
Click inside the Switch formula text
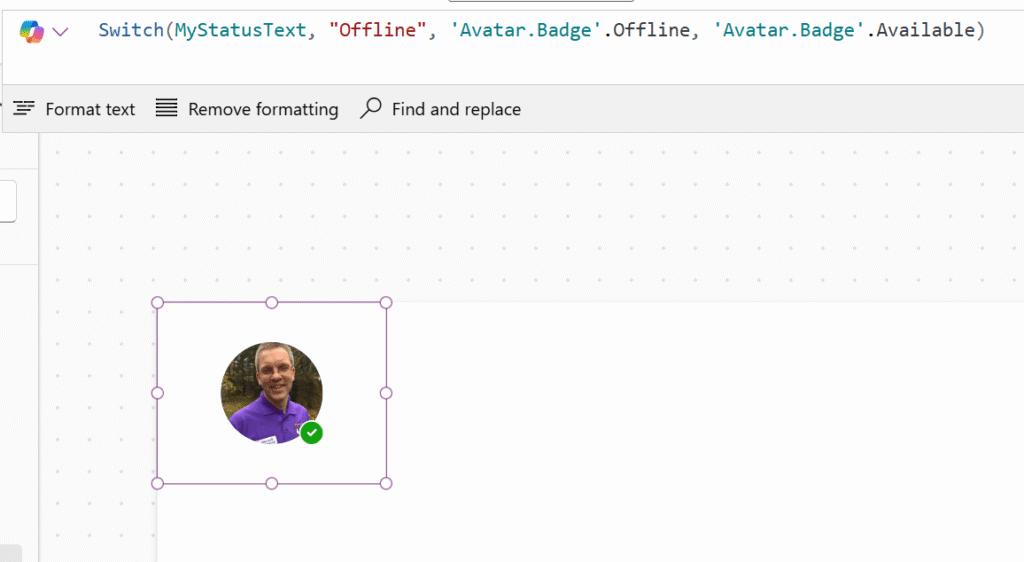click(541, 30)
